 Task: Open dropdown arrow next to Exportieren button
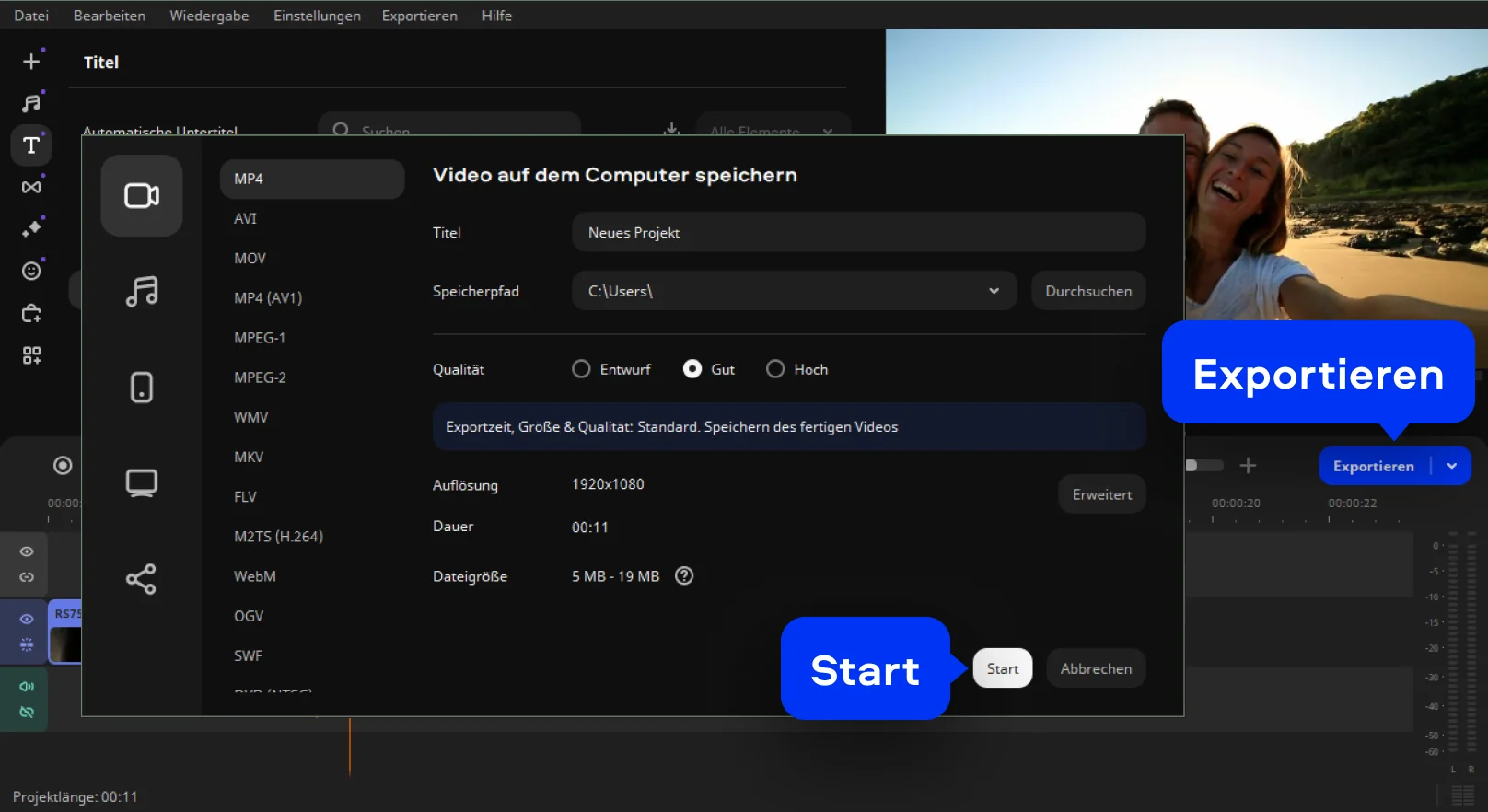tap(1452, 466)
